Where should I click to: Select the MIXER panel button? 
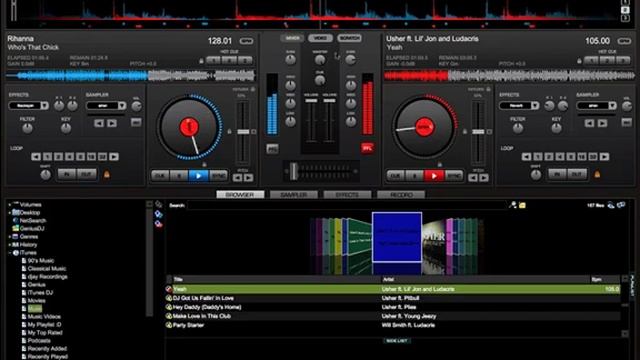tap(292, 38)
